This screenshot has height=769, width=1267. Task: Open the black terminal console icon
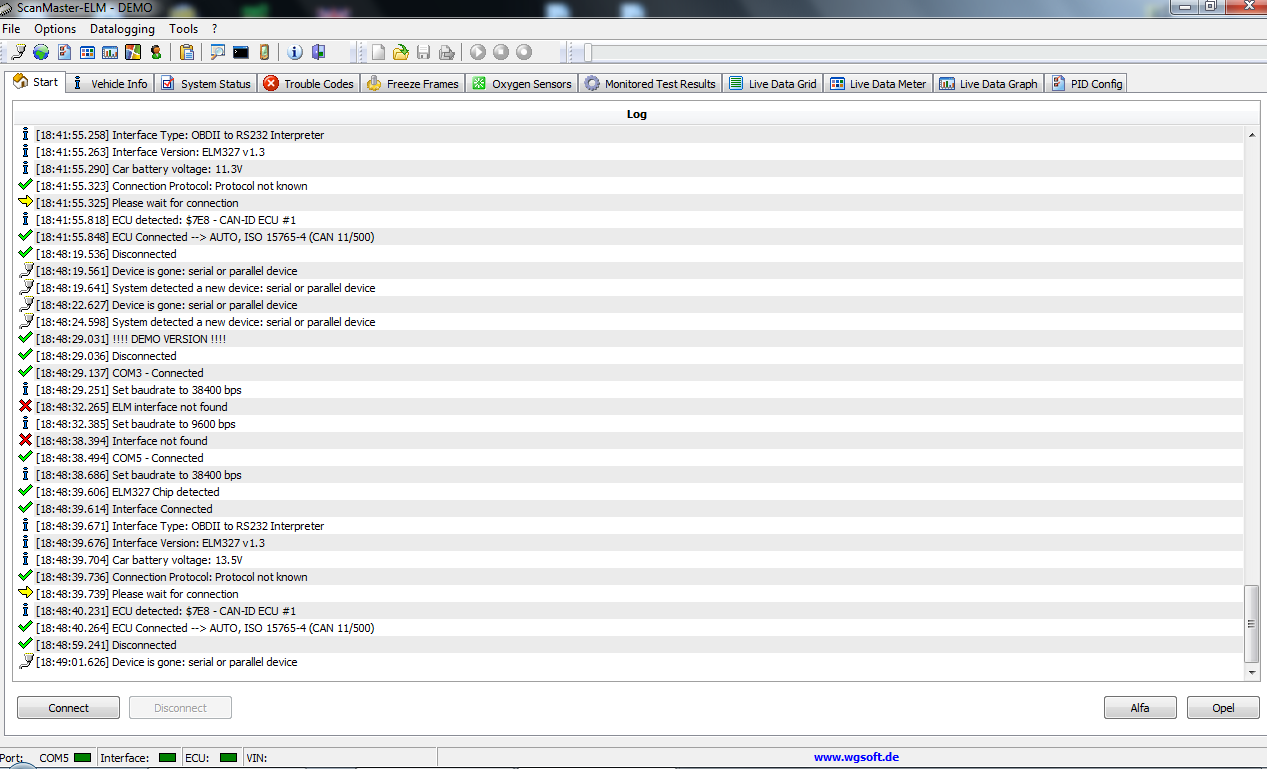click(x=241, y=52)
